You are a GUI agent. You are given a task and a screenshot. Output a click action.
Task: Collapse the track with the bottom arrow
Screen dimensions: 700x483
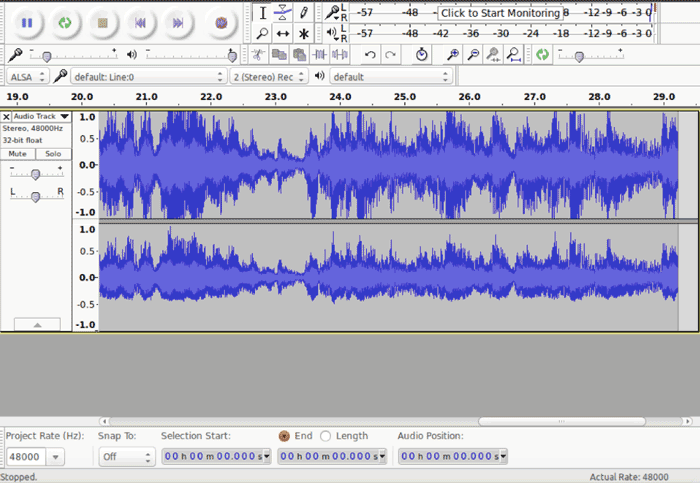tap(36, 324)
